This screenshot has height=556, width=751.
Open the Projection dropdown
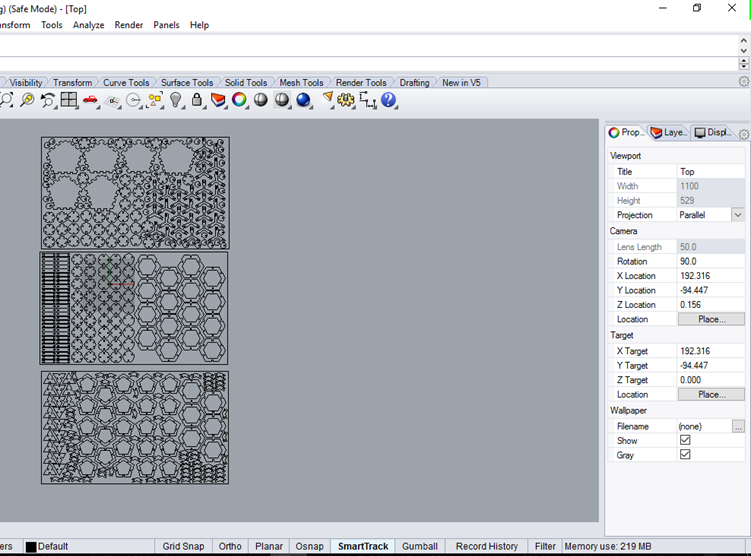(738, 215)
